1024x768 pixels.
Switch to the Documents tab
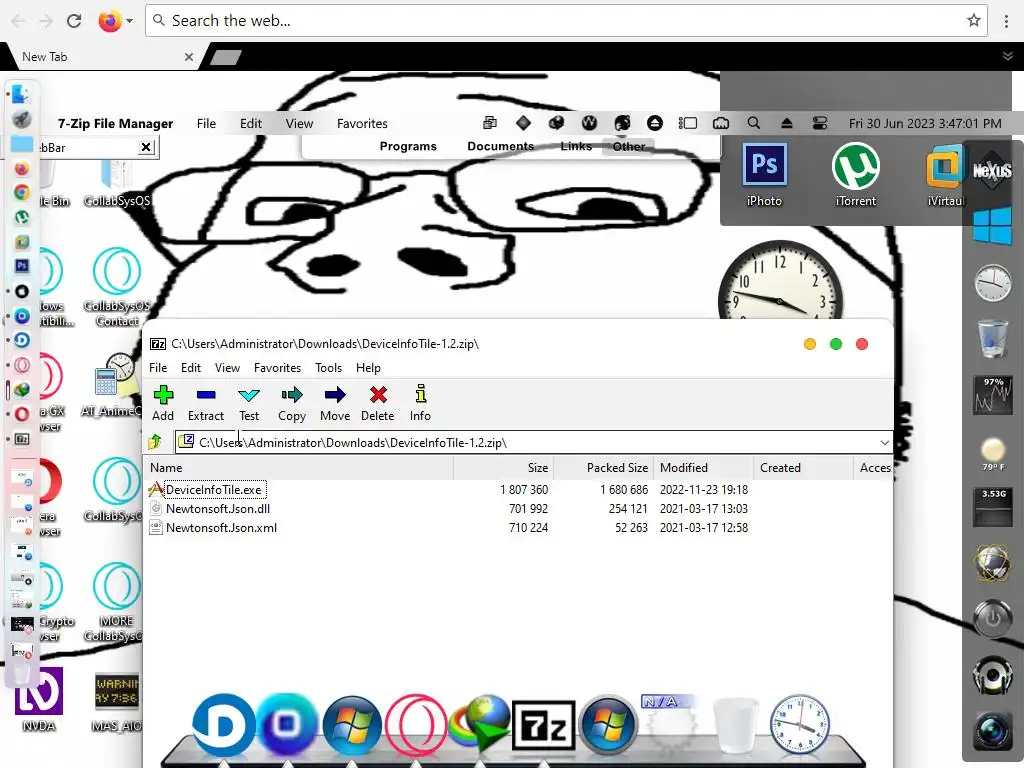coord(500,146)
